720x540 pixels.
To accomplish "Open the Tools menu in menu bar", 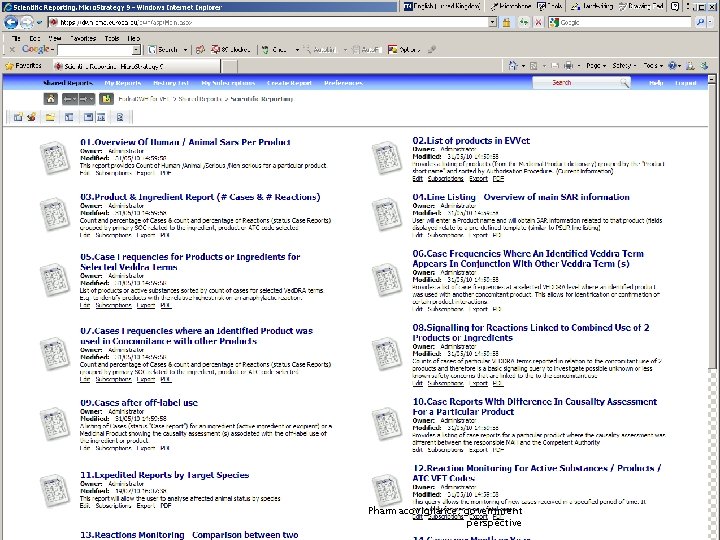I will click(112, 38).
